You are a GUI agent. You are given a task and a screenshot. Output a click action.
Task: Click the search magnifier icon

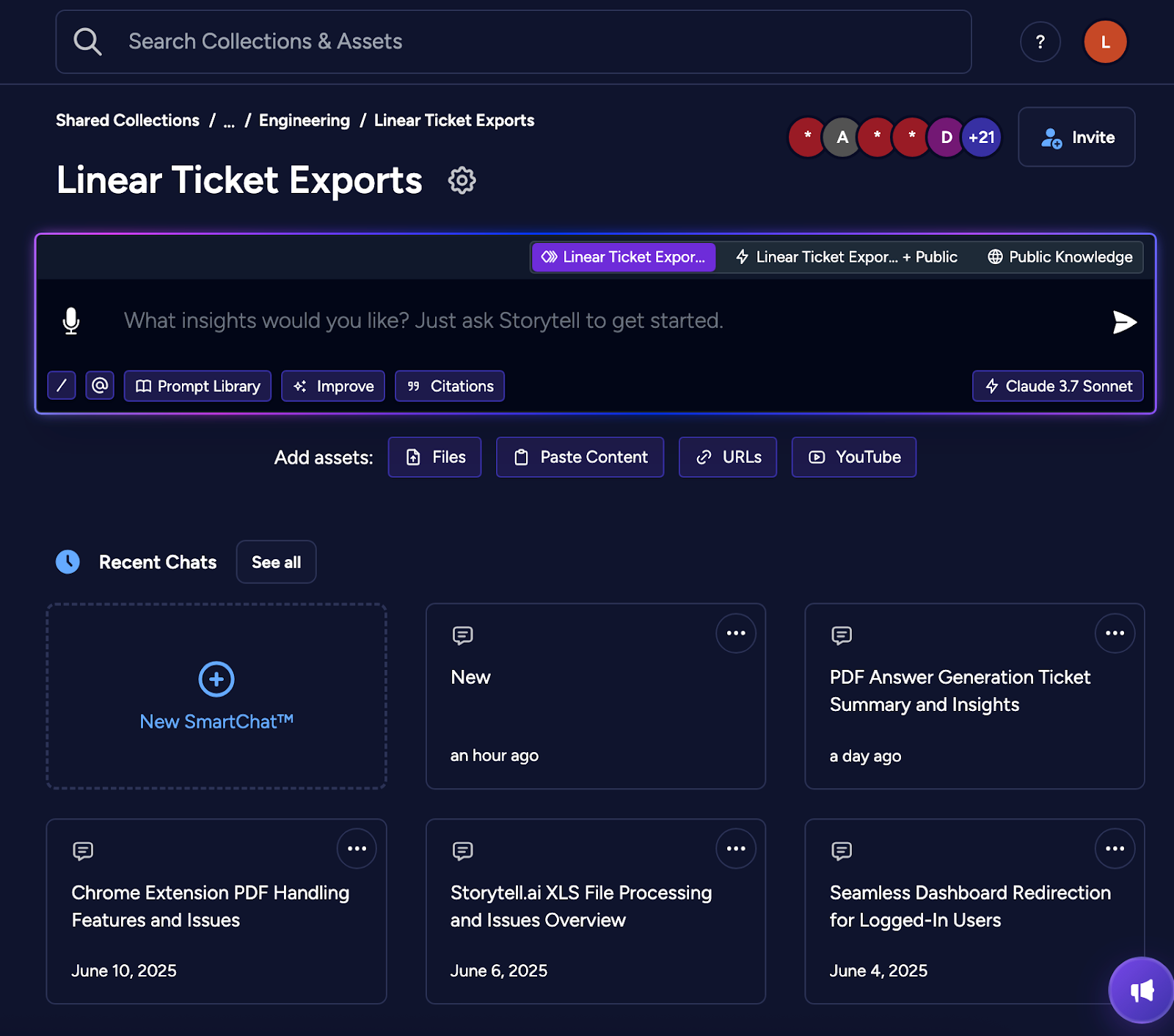87,42
